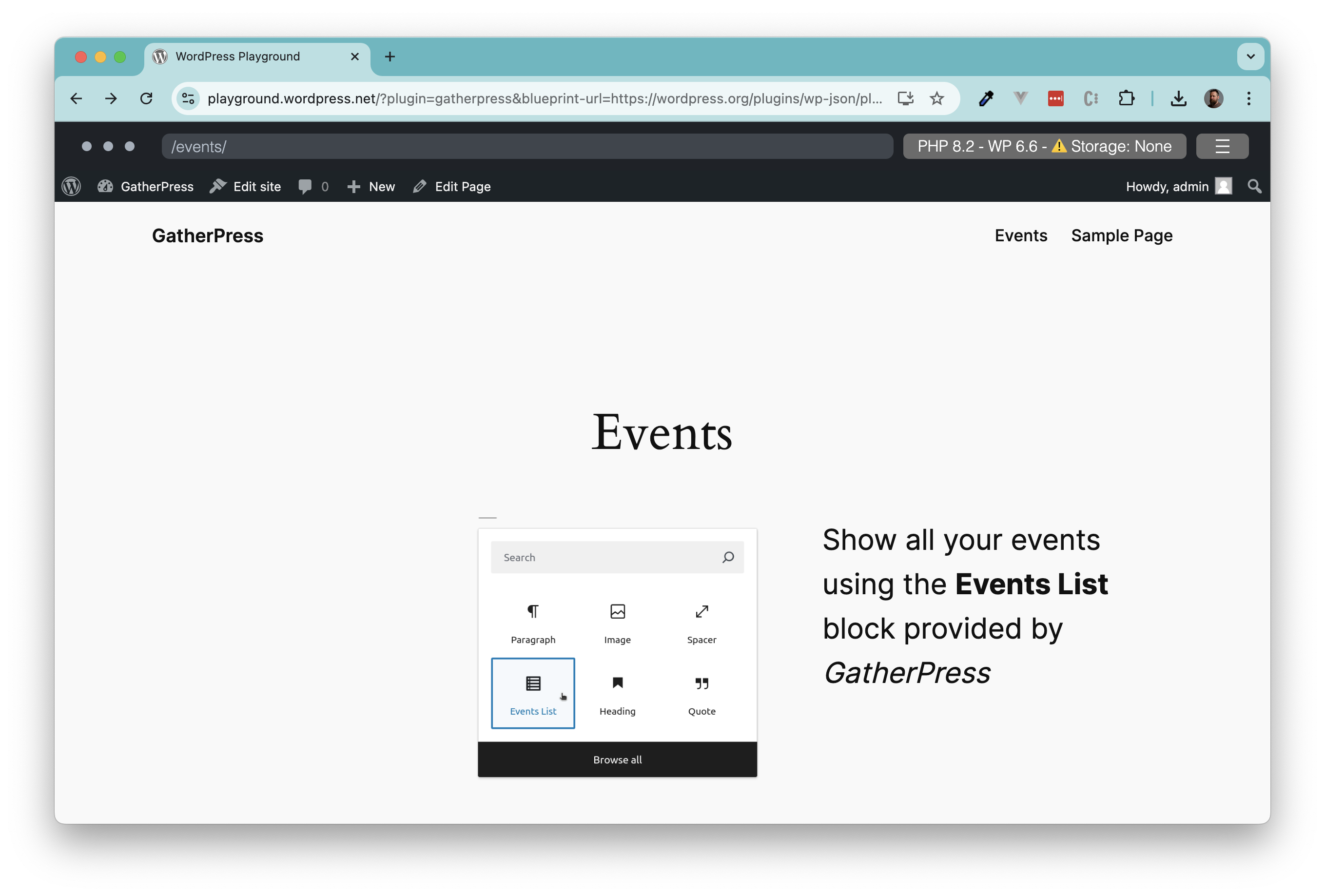This screenshot has height=896, width=1325.
Task: Click the Quote block icon
Action: pos(700,684)
